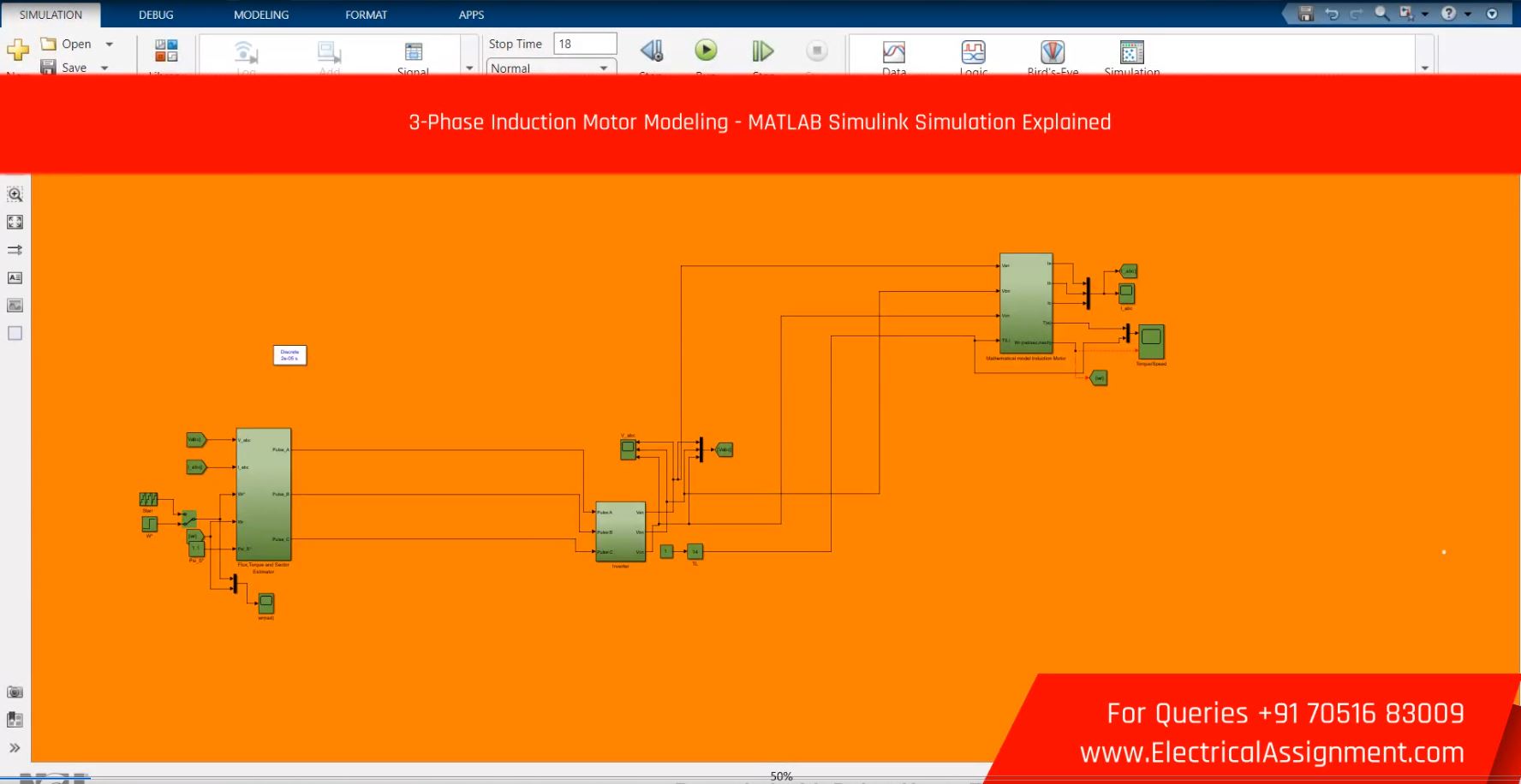
Task: Open the Normal simulation mode dropdown
Action: (x=551, y=68)
